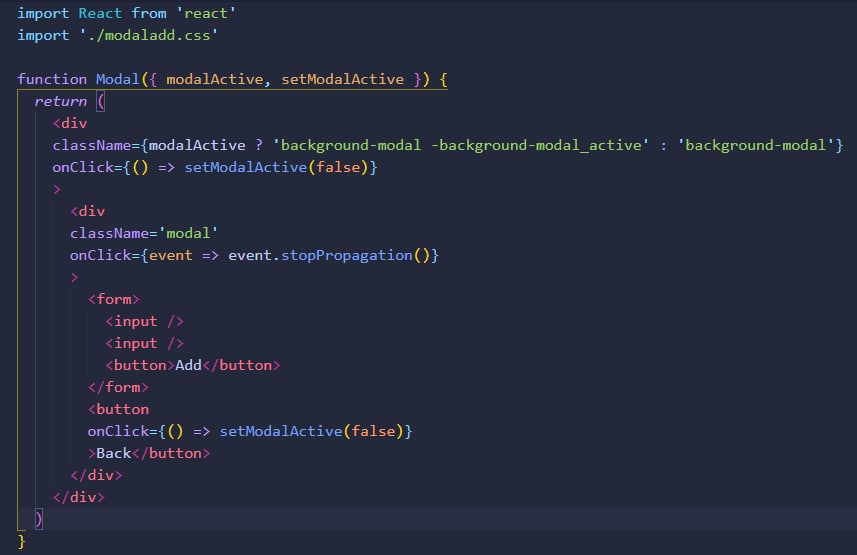
Task: Click the './modaladd.css' import path
Action: pyautogui.click(x=149, y=35)
